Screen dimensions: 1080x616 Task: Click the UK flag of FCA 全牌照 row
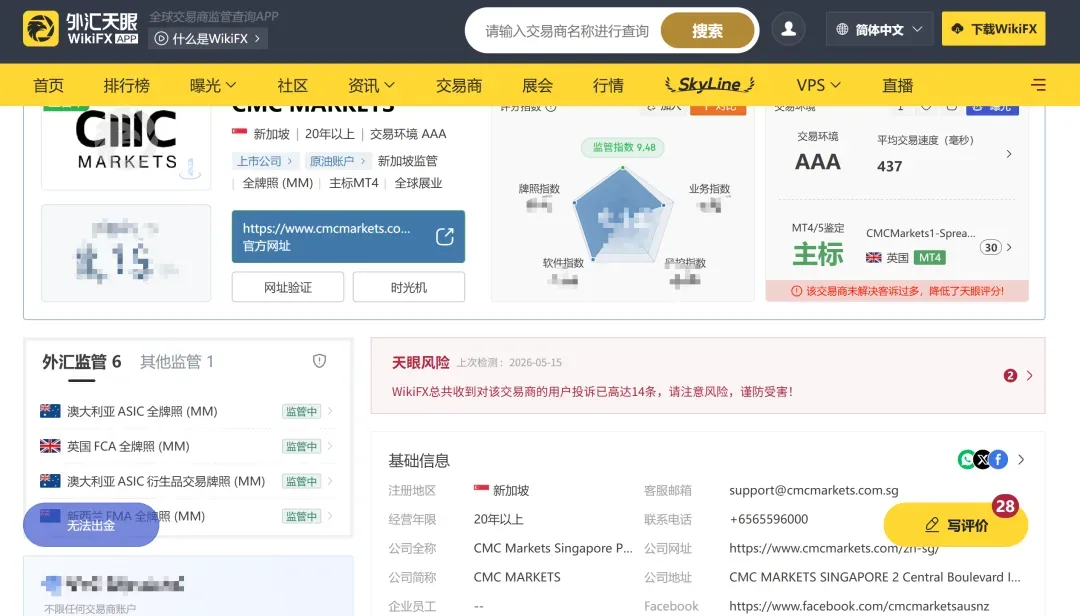50,446
